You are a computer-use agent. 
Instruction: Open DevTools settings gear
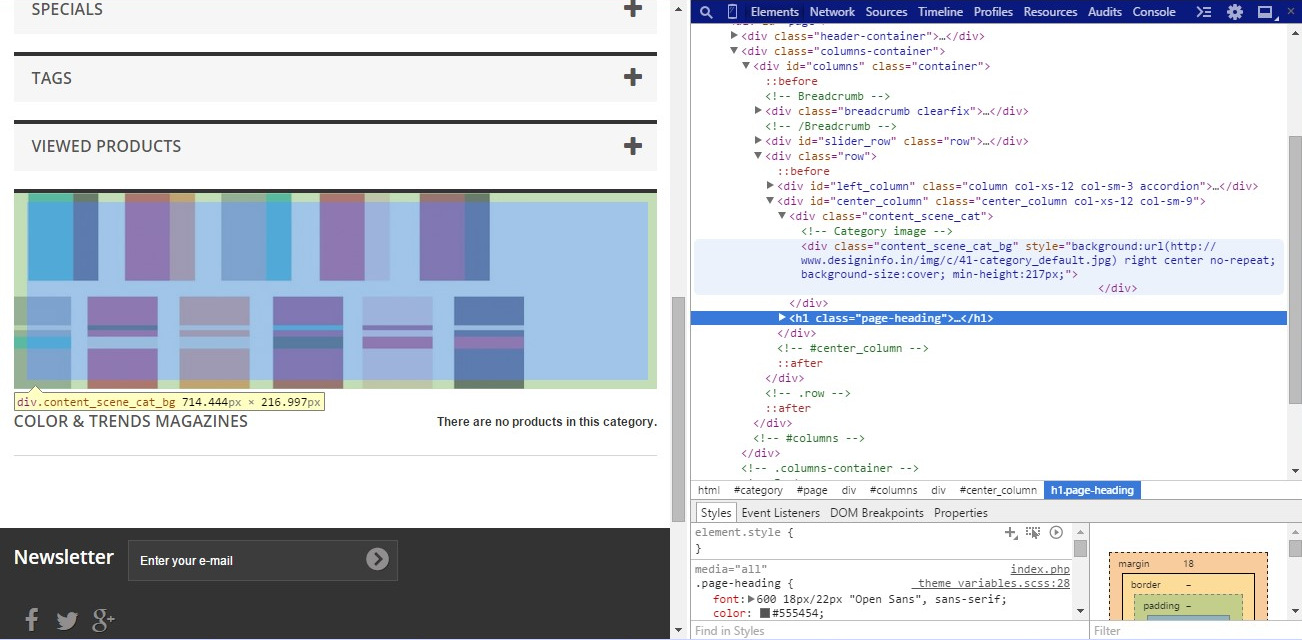pos(1235,12)
